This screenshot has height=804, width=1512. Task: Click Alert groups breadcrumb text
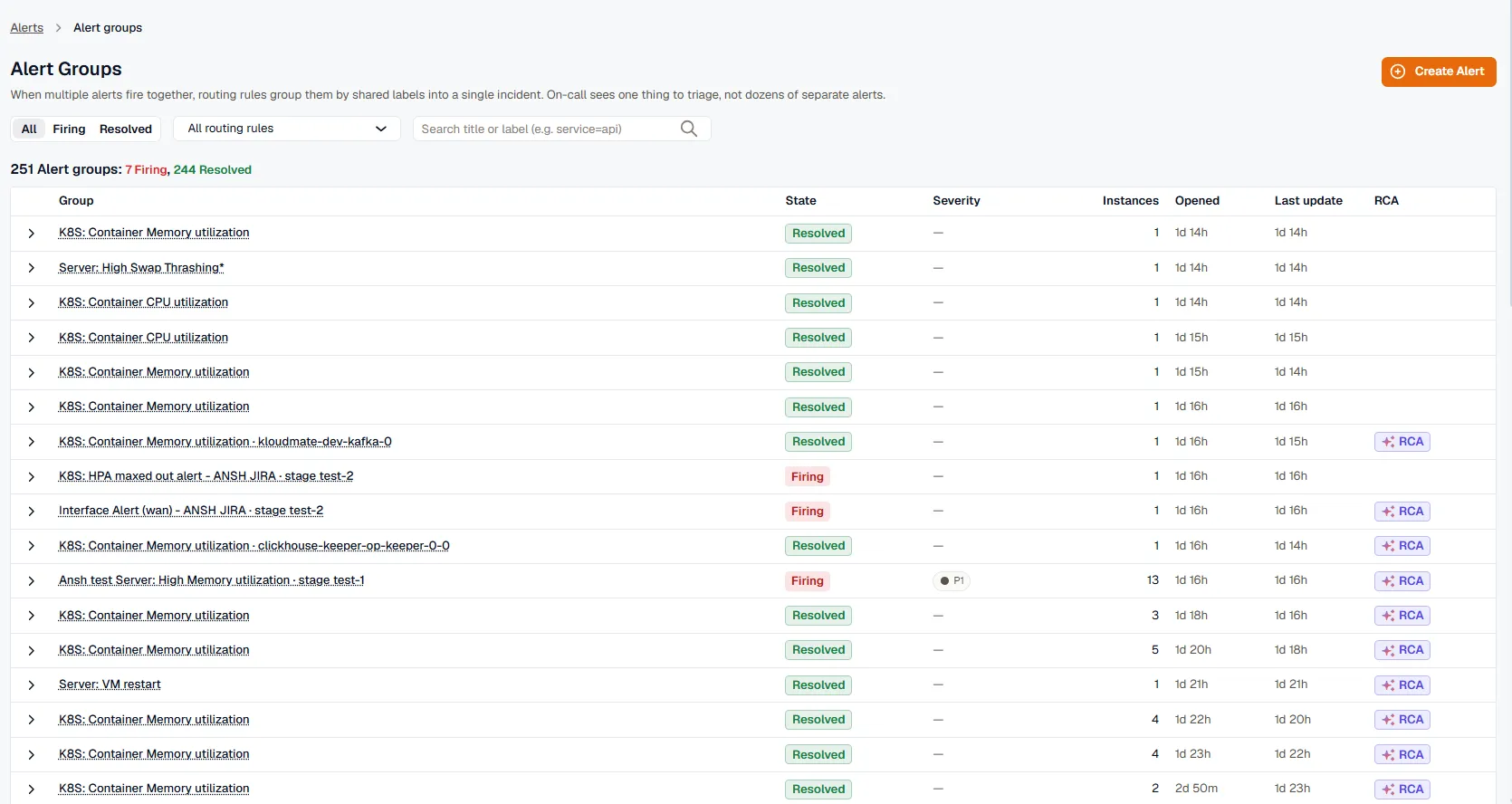(x=108, y=28)
